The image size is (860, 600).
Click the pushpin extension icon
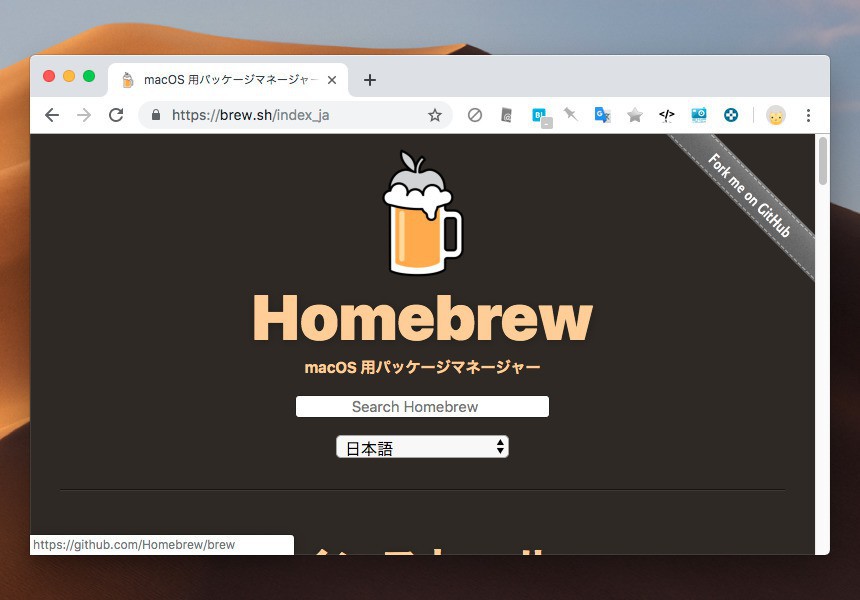570,114
